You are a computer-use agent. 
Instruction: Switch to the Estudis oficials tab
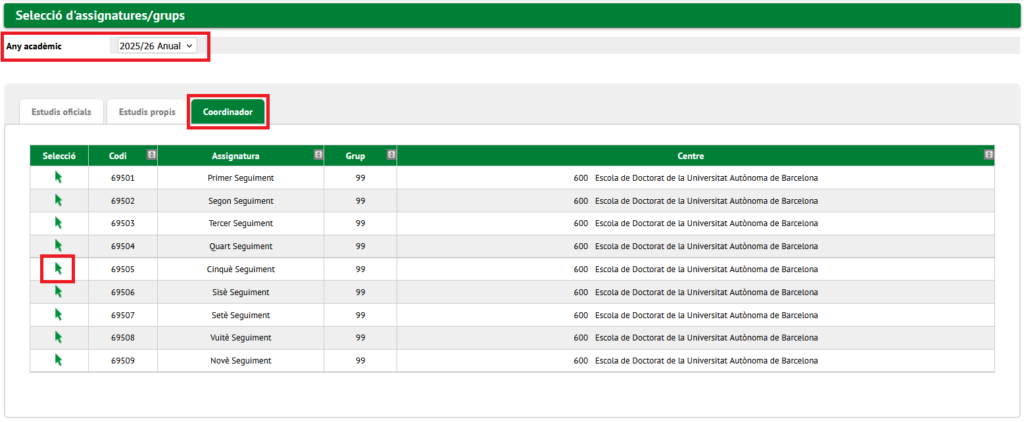[x=61, y=112]
